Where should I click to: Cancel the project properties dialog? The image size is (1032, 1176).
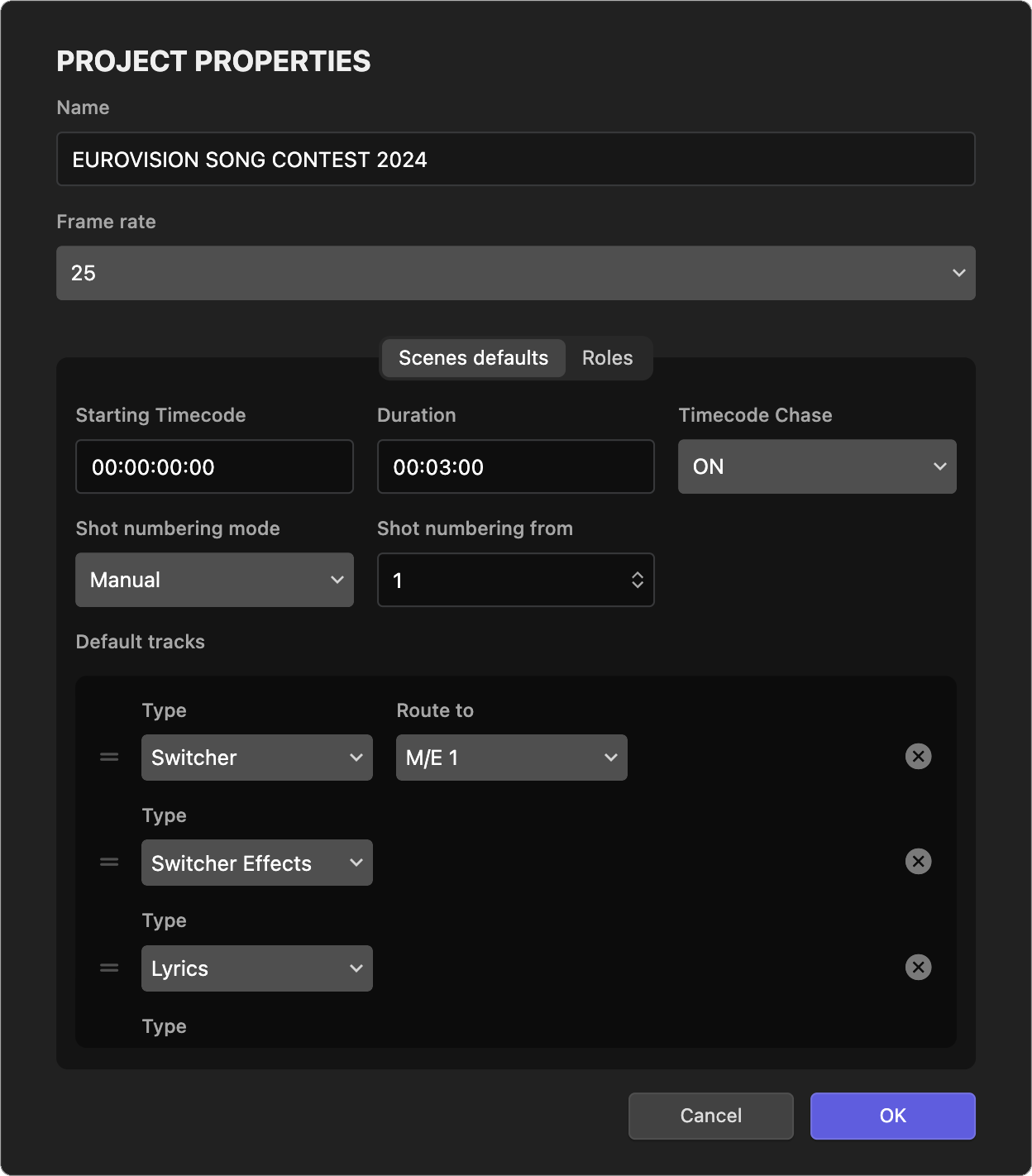pos(710,1116)
